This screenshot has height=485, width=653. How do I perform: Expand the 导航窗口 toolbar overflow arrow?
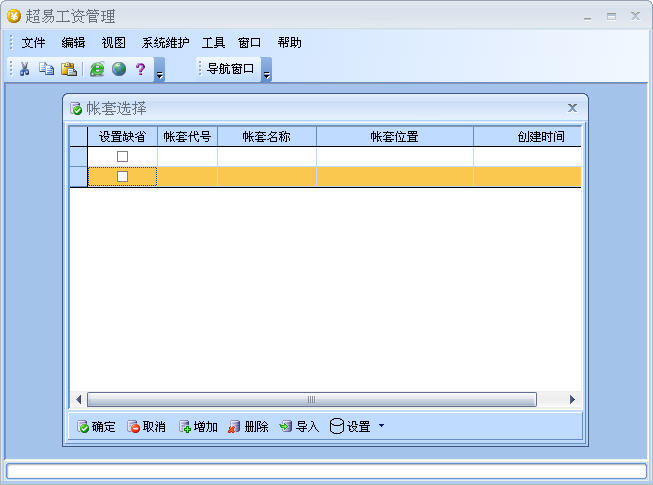click(267, 70)
